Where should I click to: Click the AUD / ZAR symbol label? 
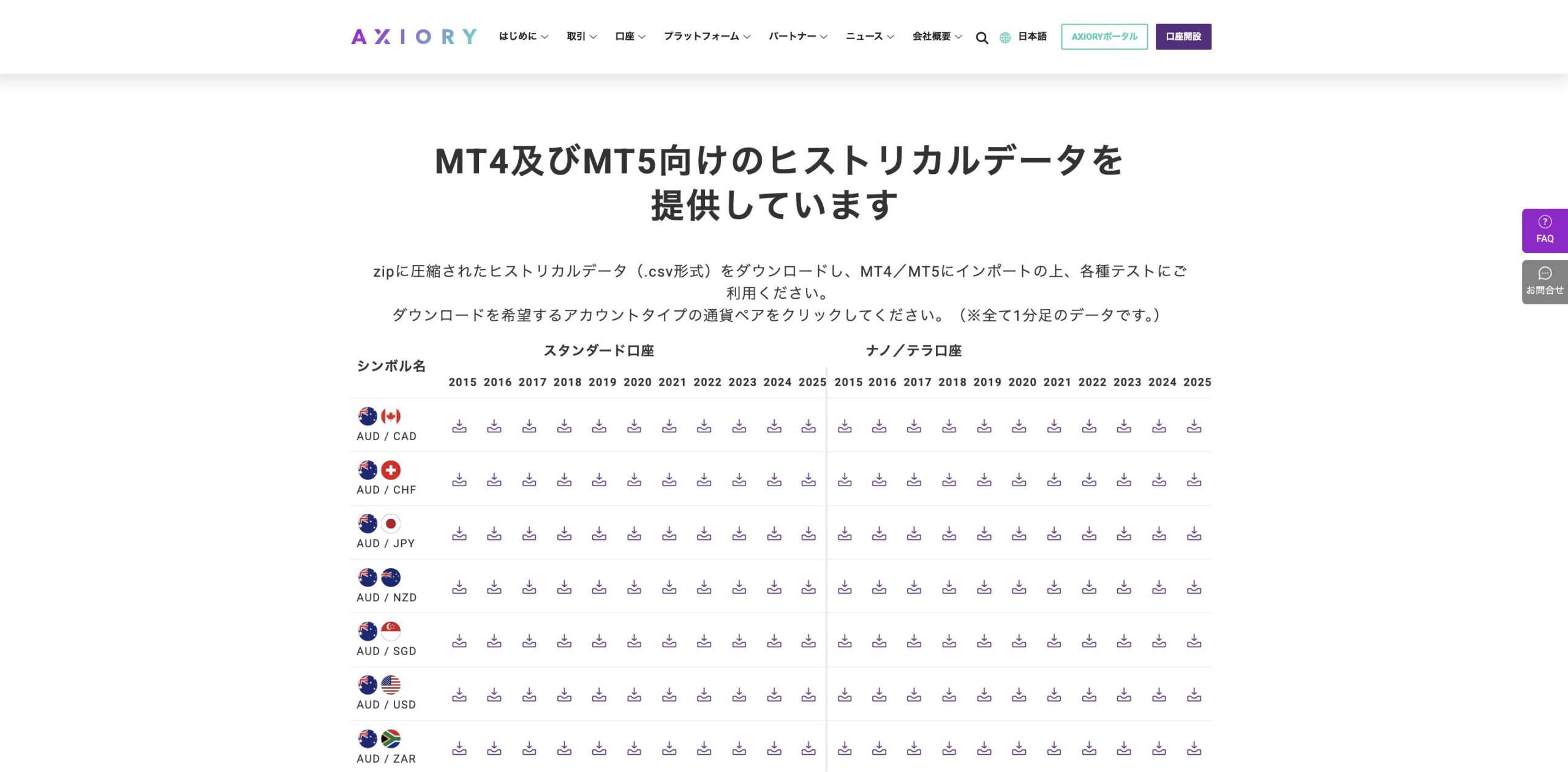click(x=386, y=759)
